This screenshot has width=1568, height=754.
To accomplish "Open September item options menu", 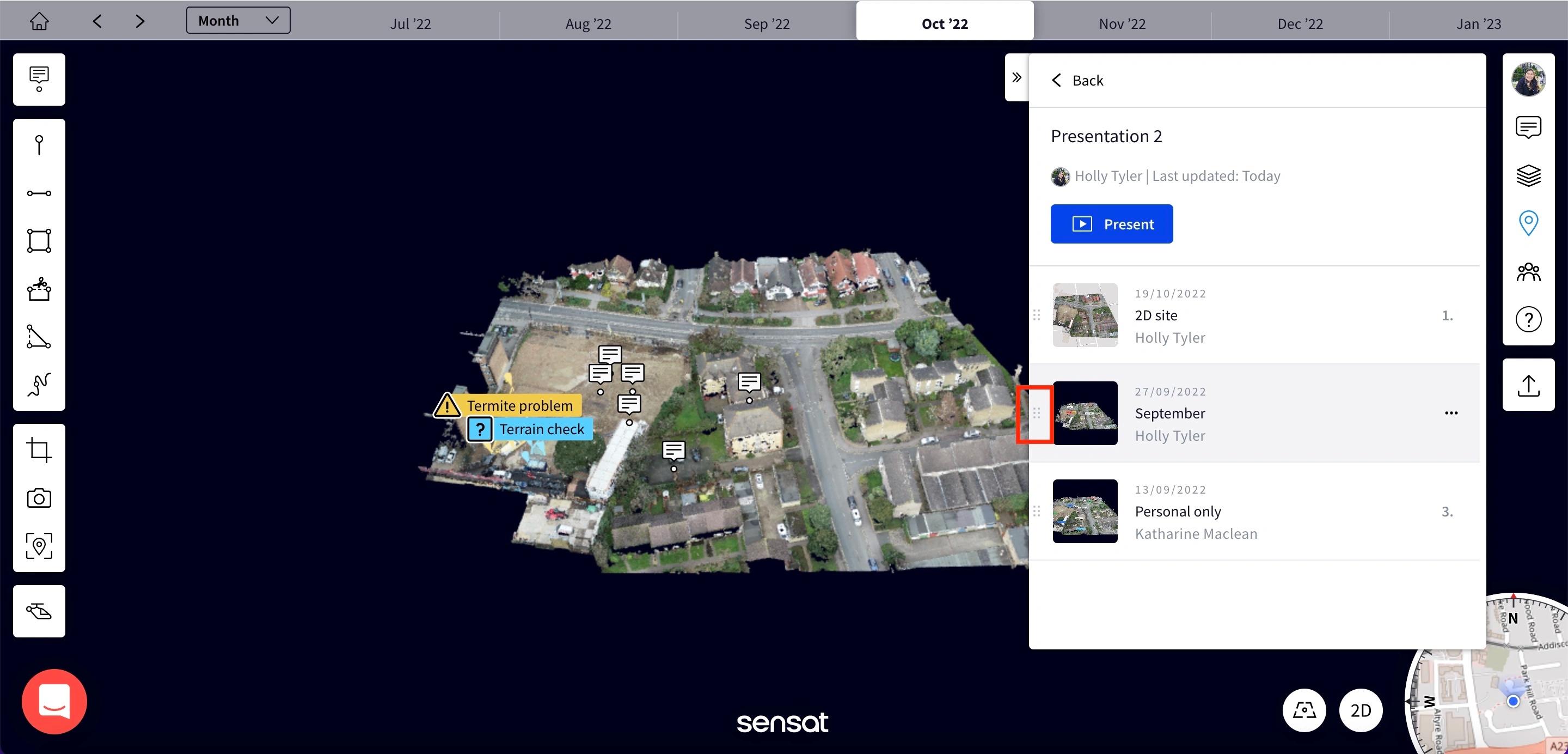I will (x=1450, y=413).
